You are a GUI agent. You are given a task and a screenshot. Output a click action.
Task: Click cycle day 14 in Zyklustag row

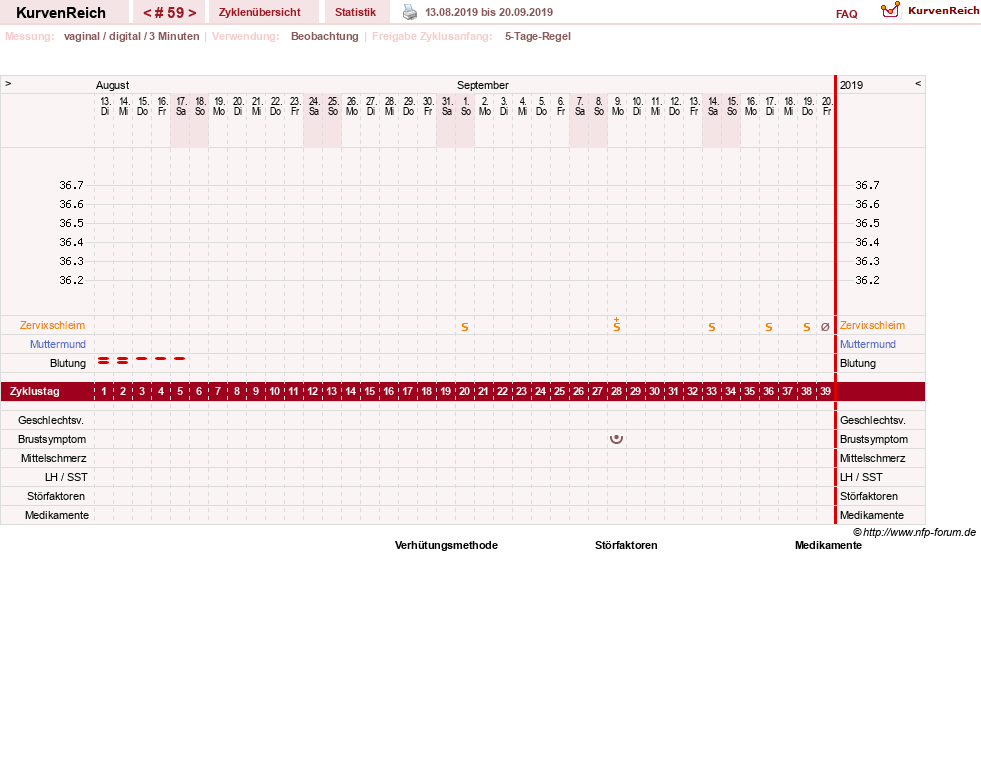[350, 391]
